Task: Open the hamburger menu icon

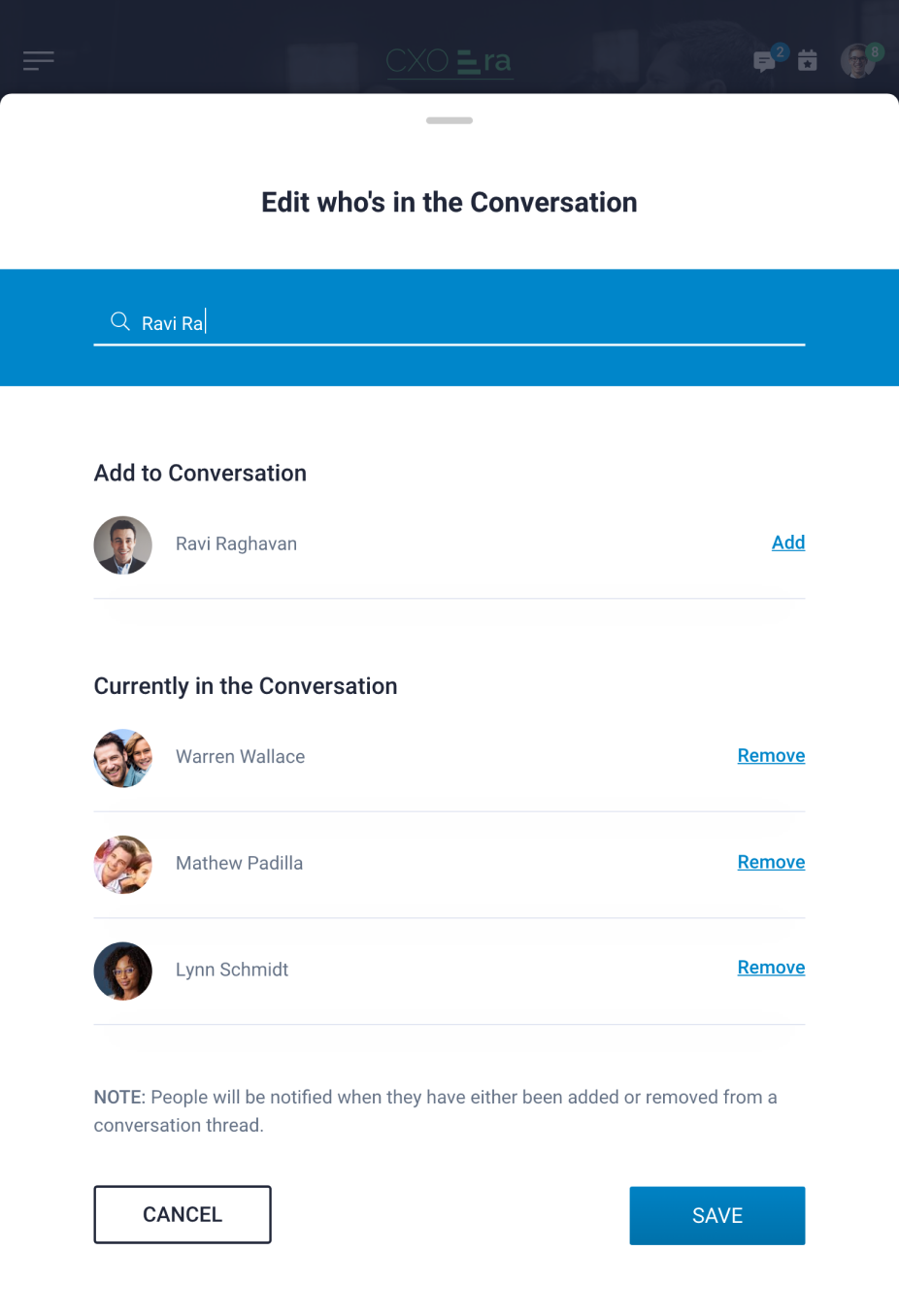Action: click(39, 61)
